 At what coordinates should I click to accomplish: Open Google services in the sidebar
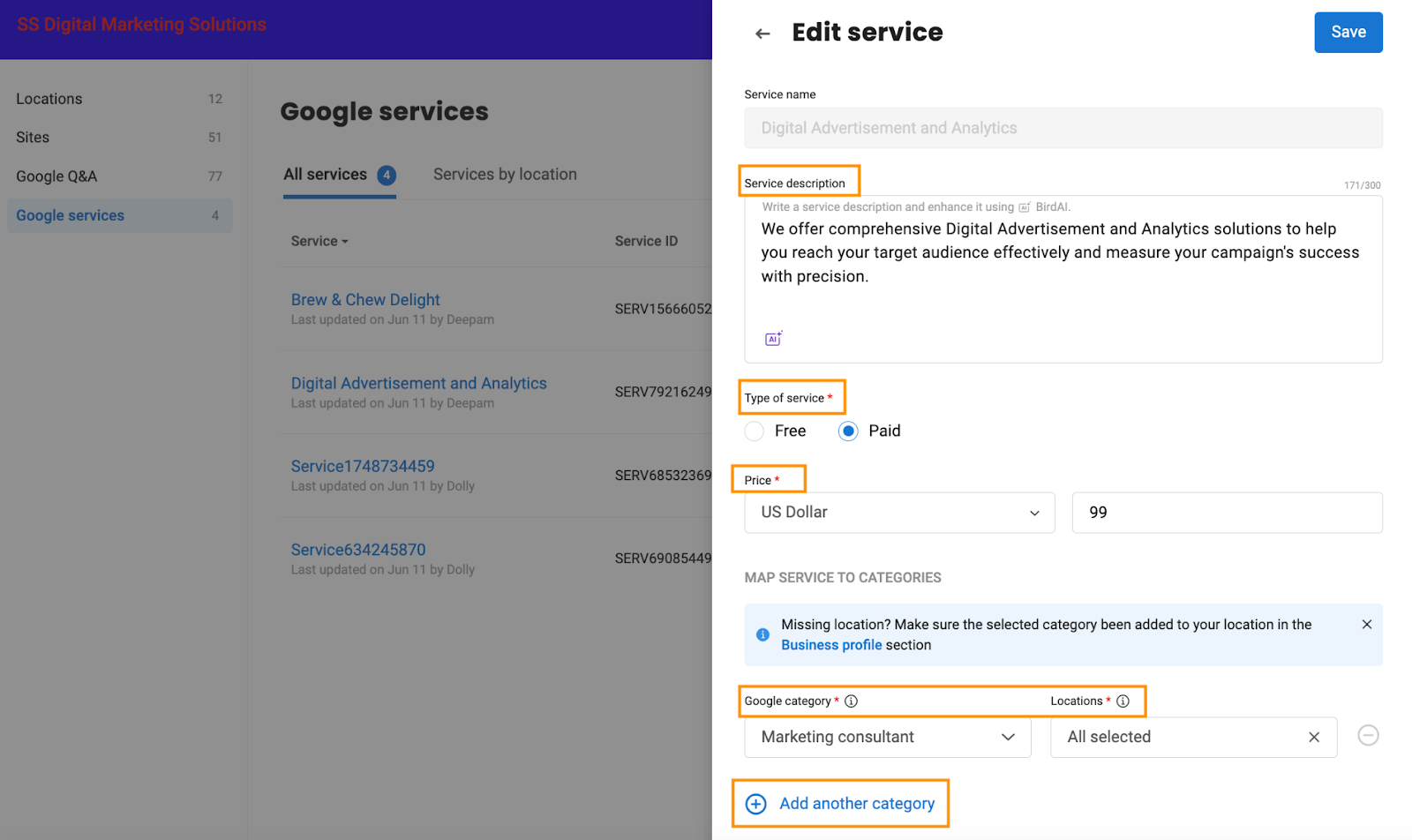pyautogui.click(x=120, y=215)
